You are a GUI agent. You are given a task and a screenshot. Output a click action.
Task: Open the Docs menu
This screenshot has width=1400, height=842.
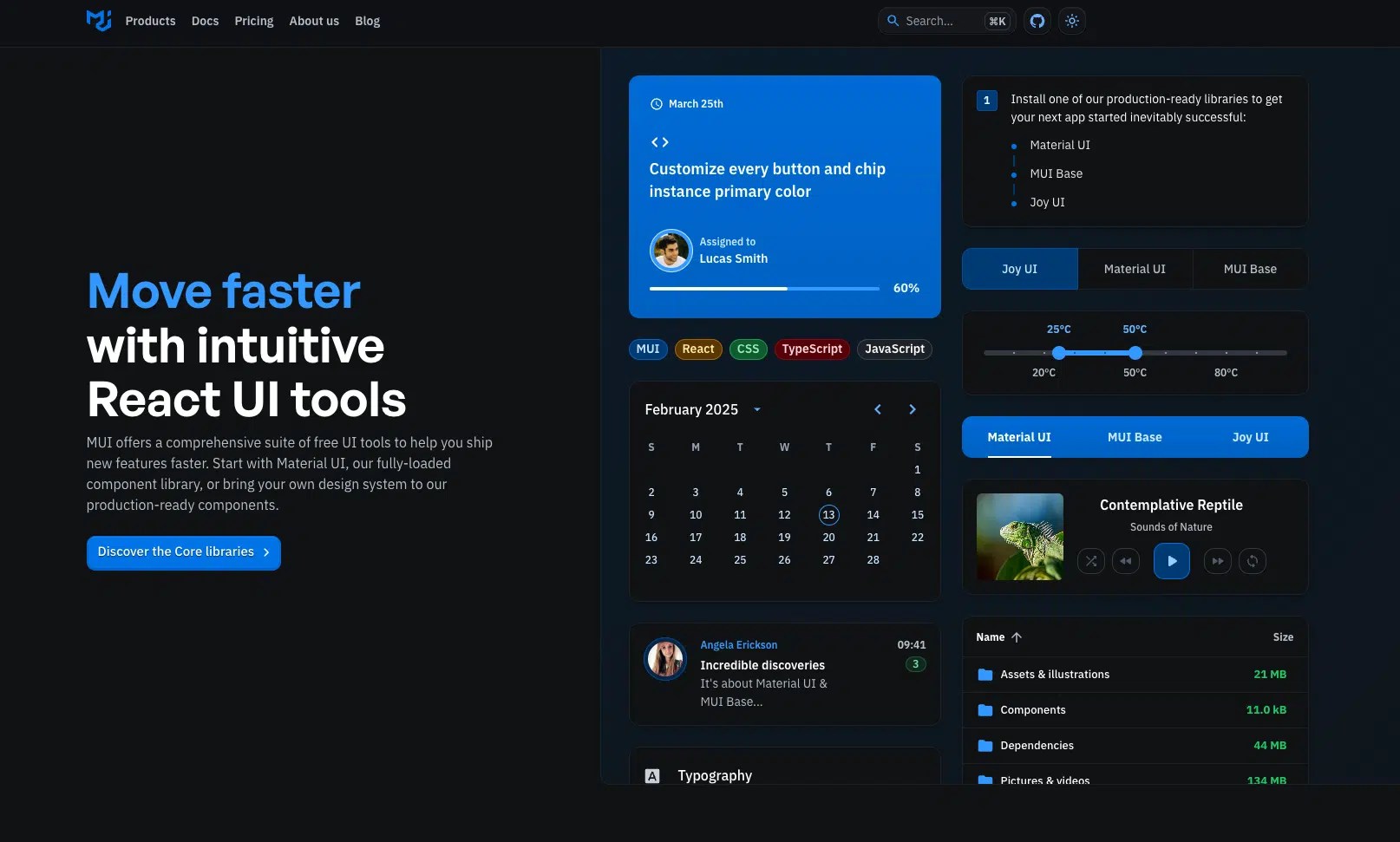tap(206, 21)
